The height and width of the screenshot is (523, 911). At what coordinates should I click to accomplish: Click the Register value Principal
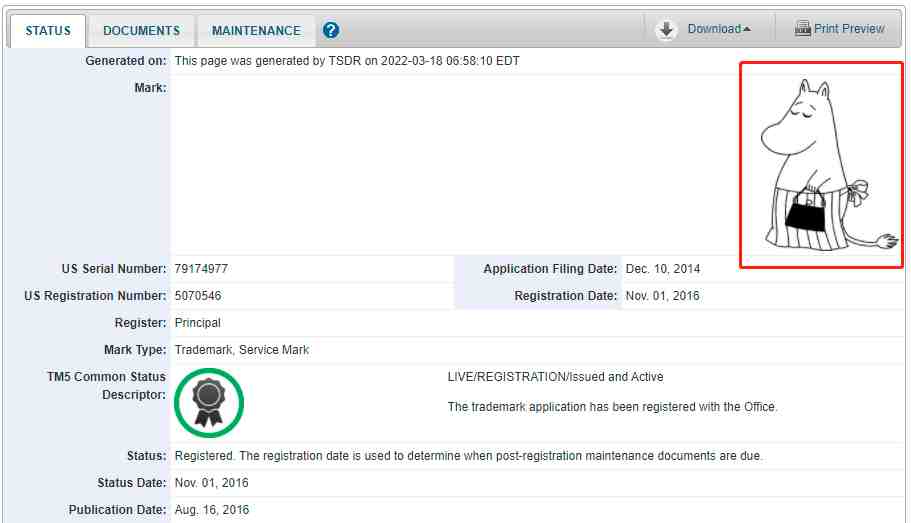pyautogui.click(x=198, y=323)
